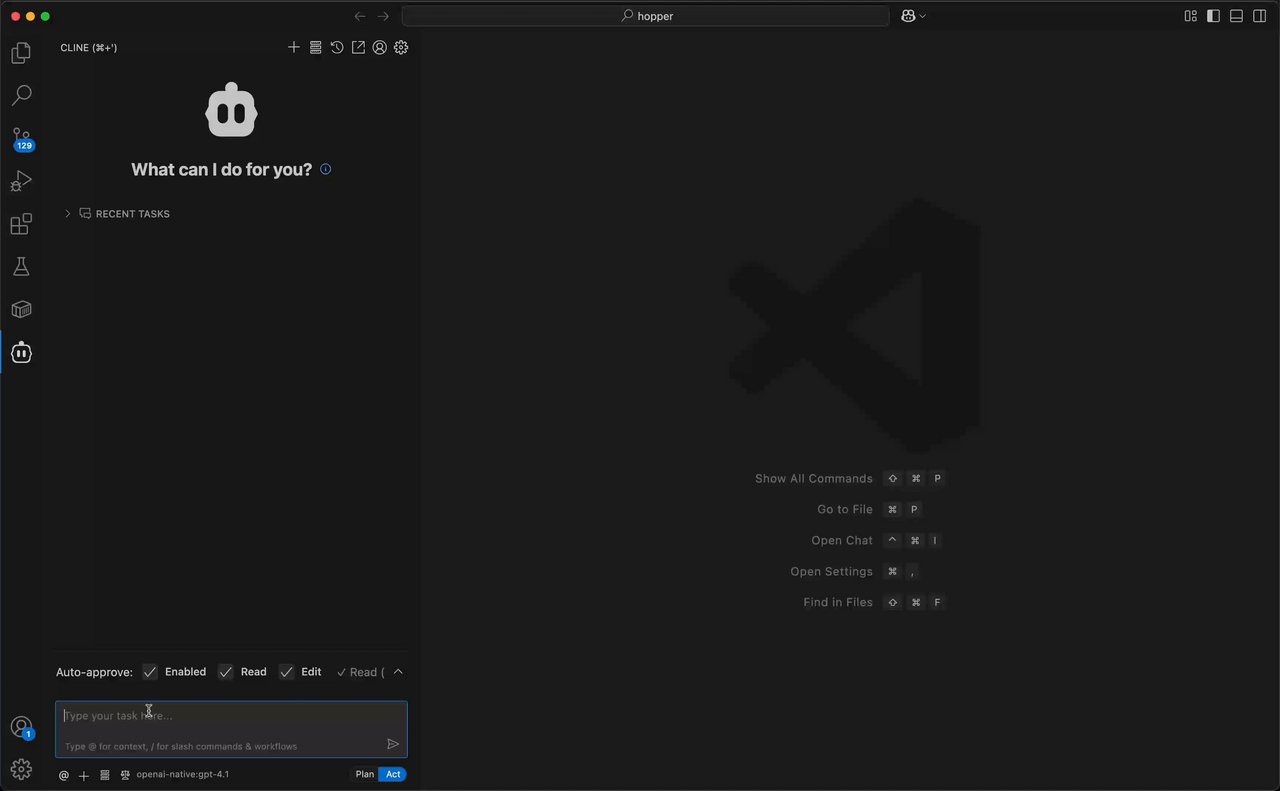Toggle primary side bar visibility
1280x791 pixels.
click(x=1213, y=16)
